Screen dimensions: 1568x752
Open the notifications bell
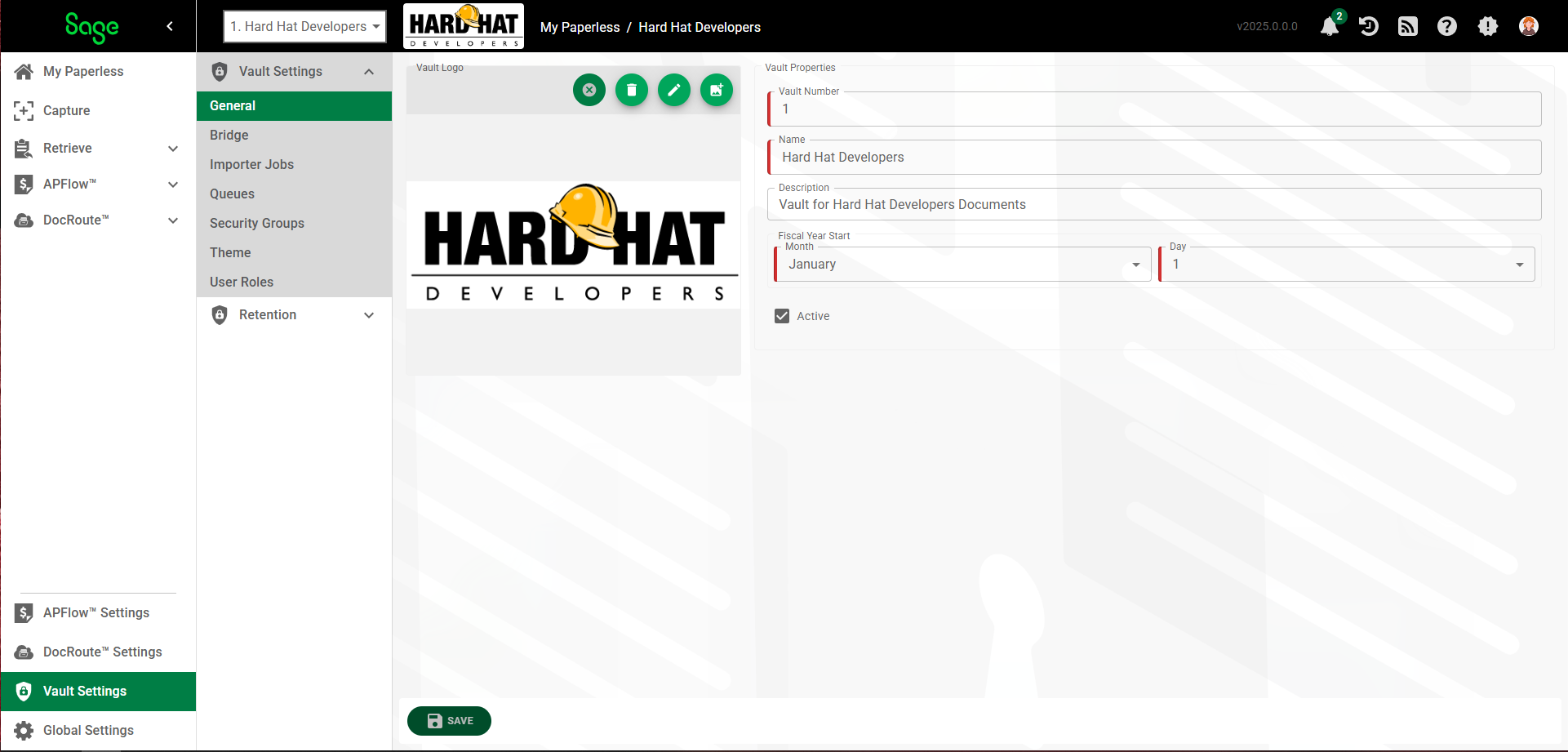(x=1330, y=26)
